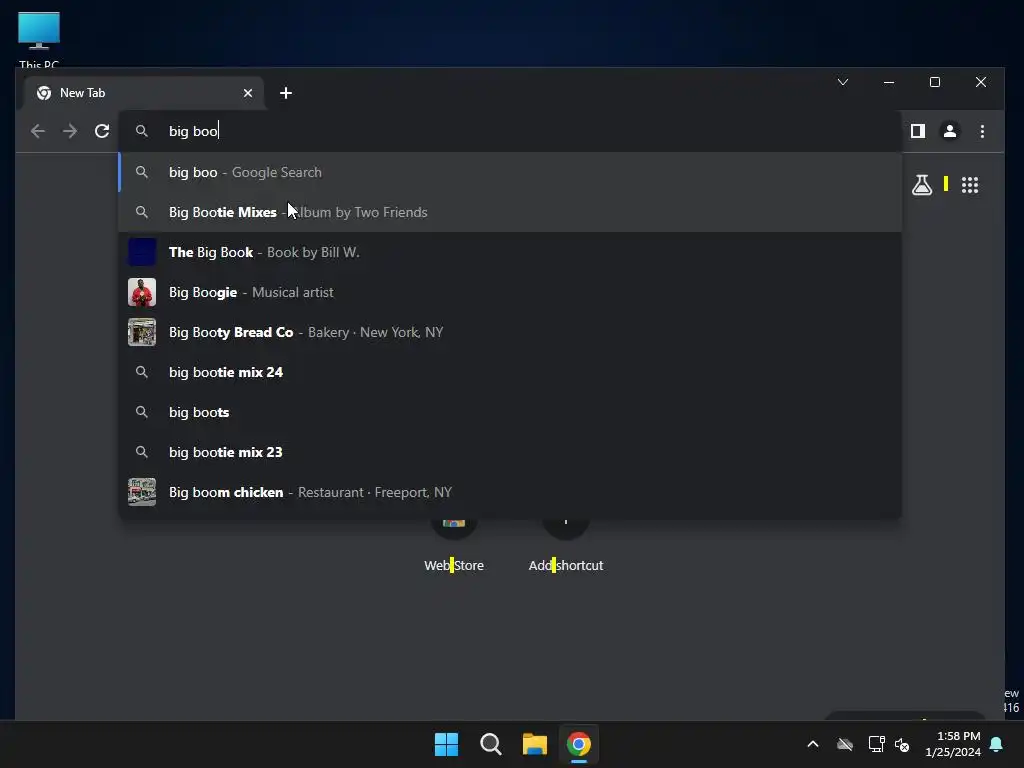Select 'Big Booty Bread Co' suggestion

tap(510, 332)
